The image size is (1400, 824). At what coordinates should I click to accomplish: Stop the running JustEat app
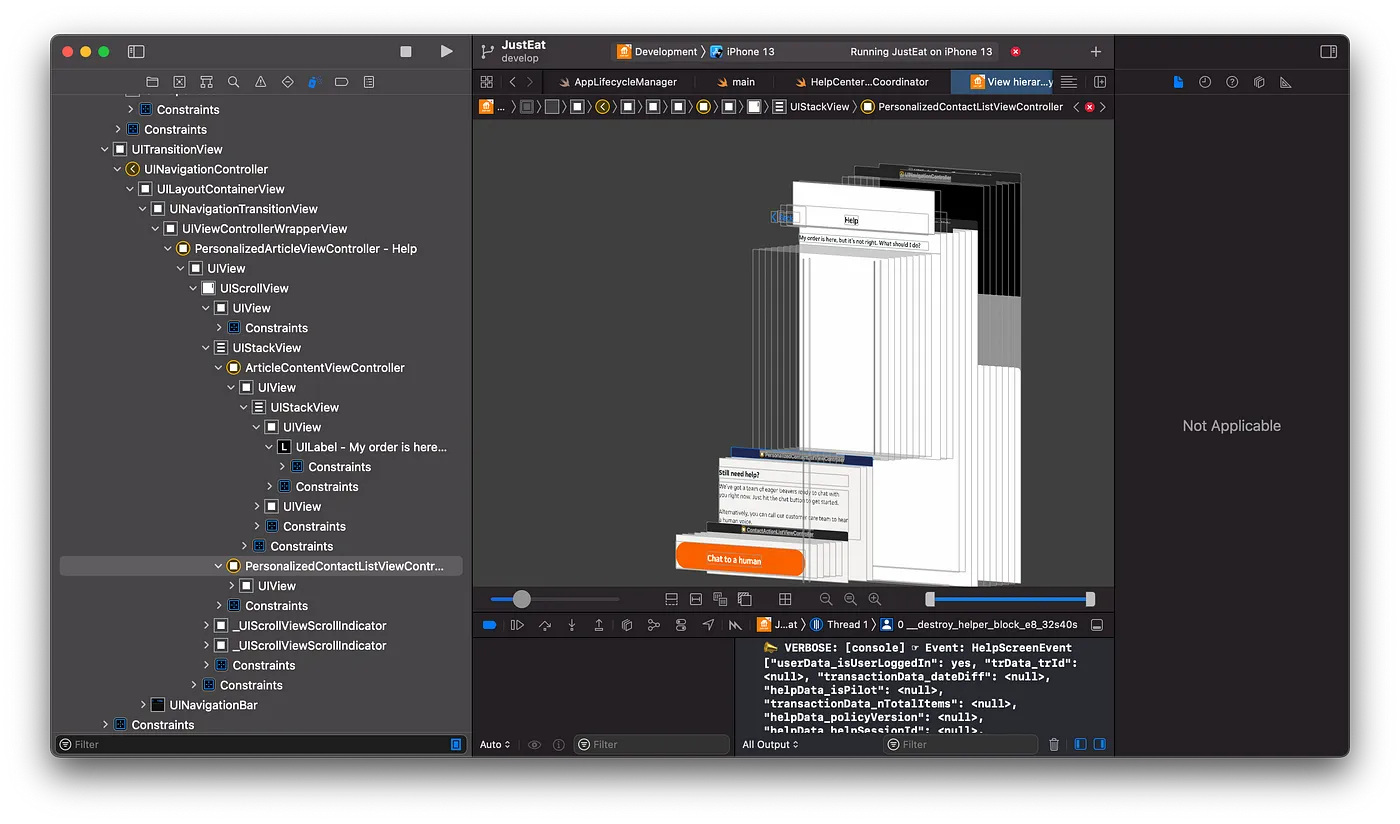(406, 51)
